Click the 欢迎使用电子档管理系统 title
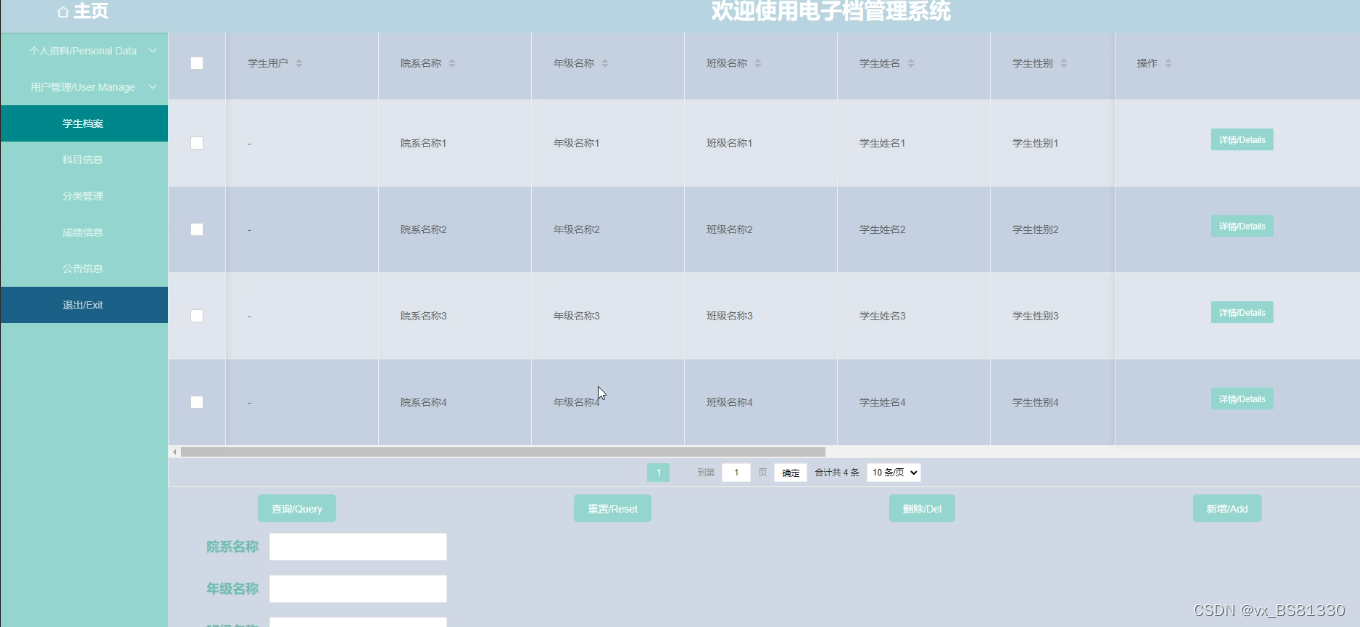This screenshot has height=627, width=1360. tap(831, 12)
